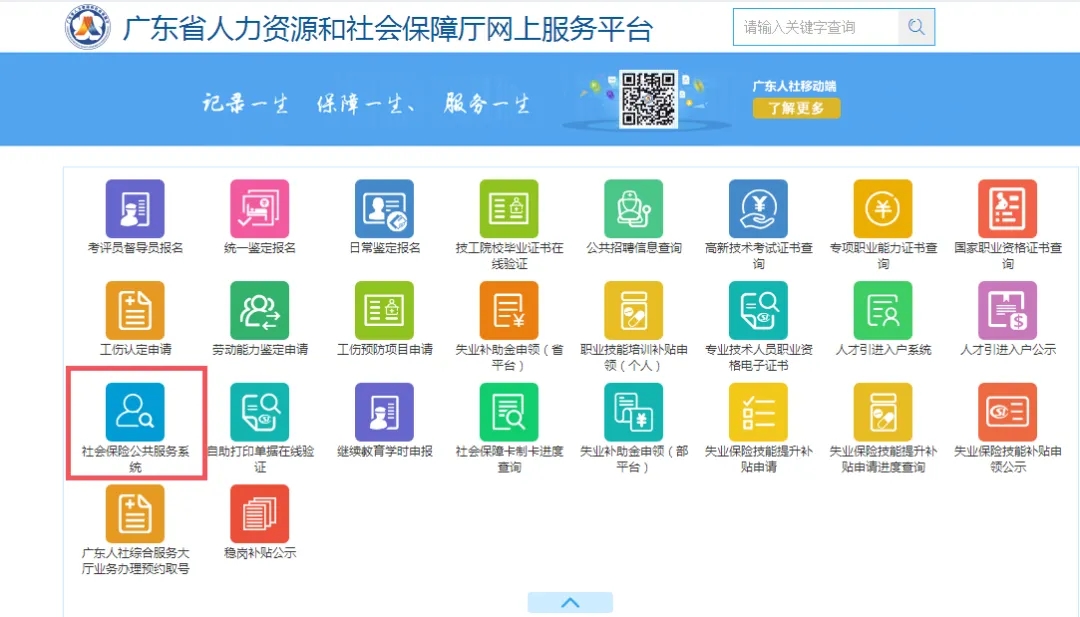Open 失业保险技能提升补贴申请进度查询 icon
The height and width of the screenshot is (617, 1080).
click(x=883, y=412)
